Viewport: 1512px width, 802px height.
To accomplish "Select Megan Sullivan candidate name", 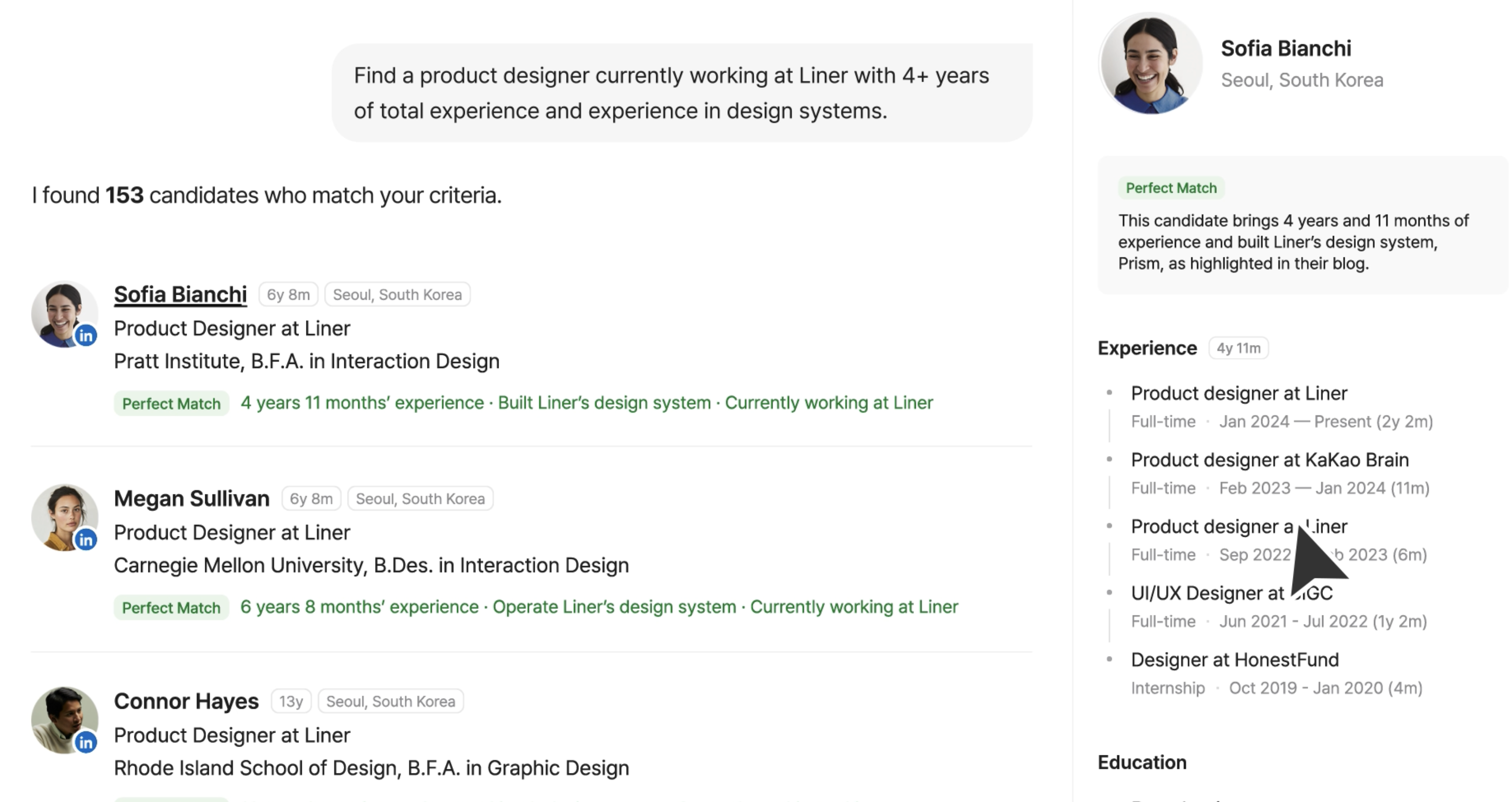I will pos(191,498).
